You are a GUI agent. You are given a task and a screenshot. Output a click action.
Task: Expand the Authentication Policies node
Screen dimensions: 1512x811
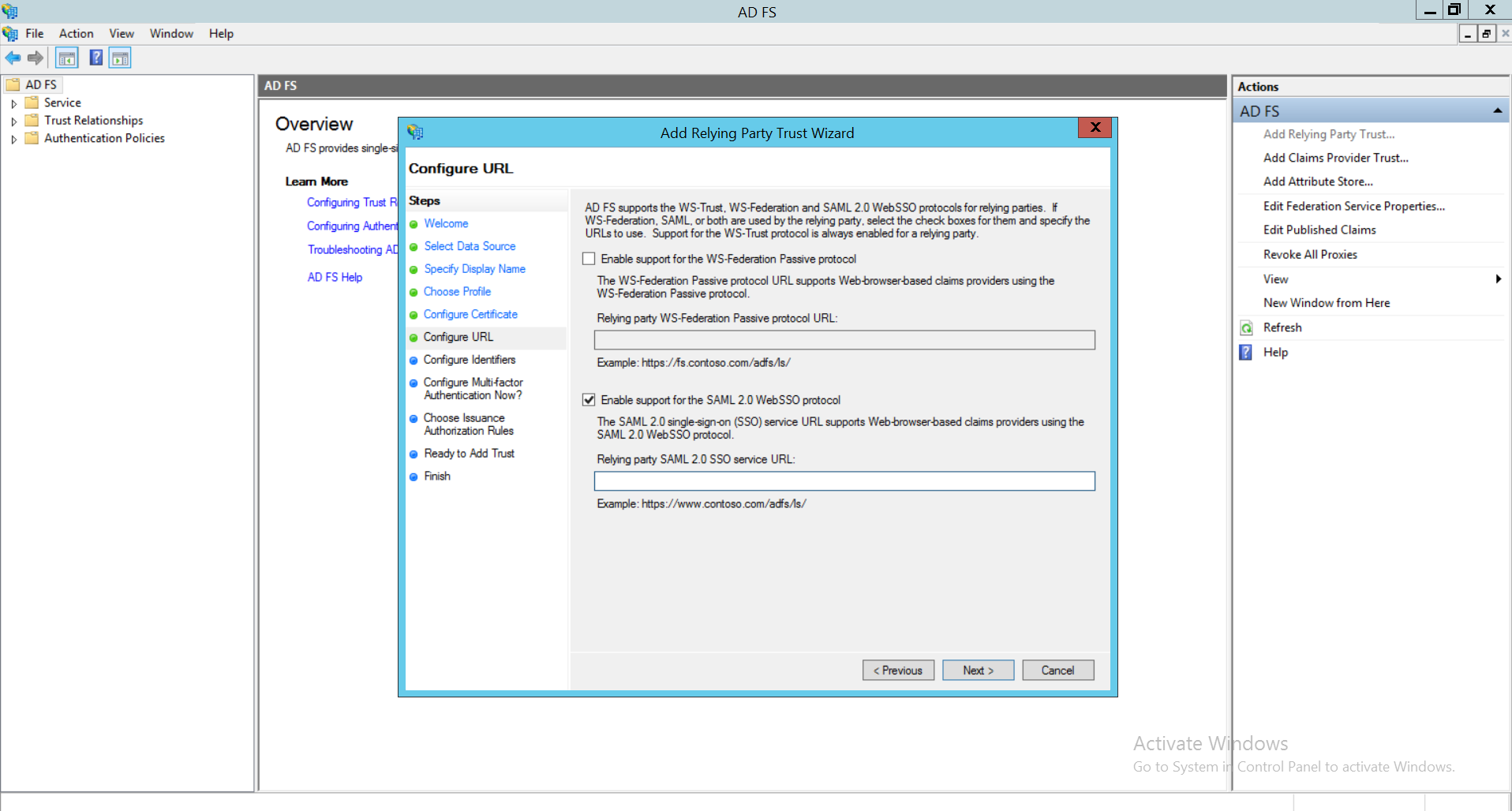point(14,138)
